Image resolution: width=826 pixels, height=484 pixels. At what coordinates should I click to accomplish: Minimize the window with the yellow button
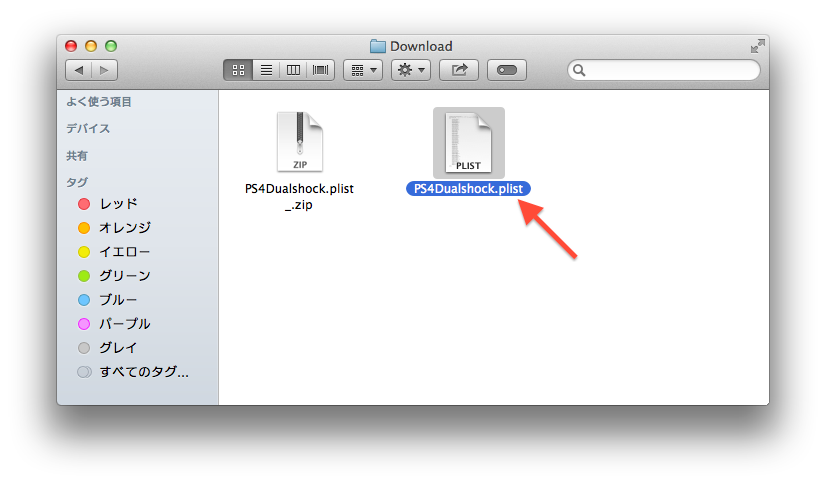pos(91,46)
